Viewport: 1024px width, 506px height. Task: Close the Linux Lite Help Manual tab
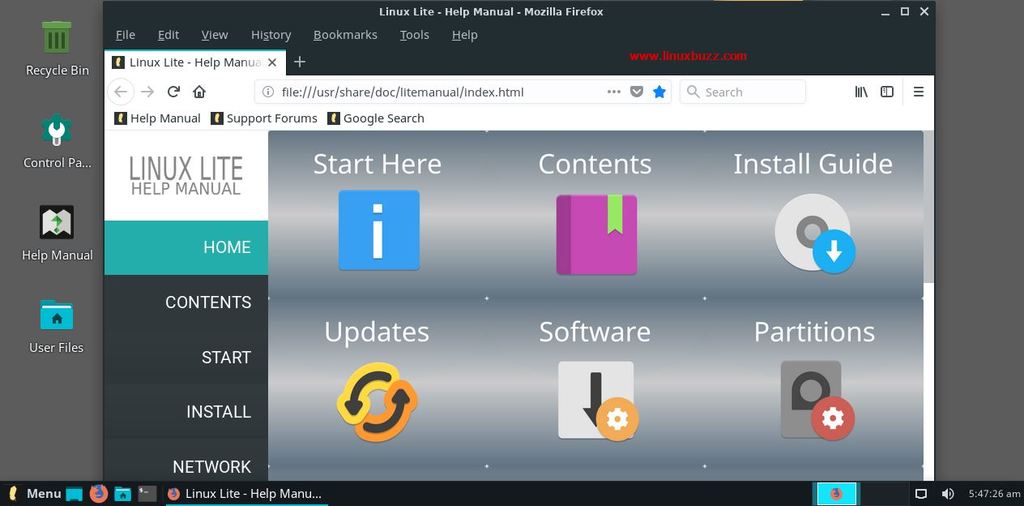(273, 63)
